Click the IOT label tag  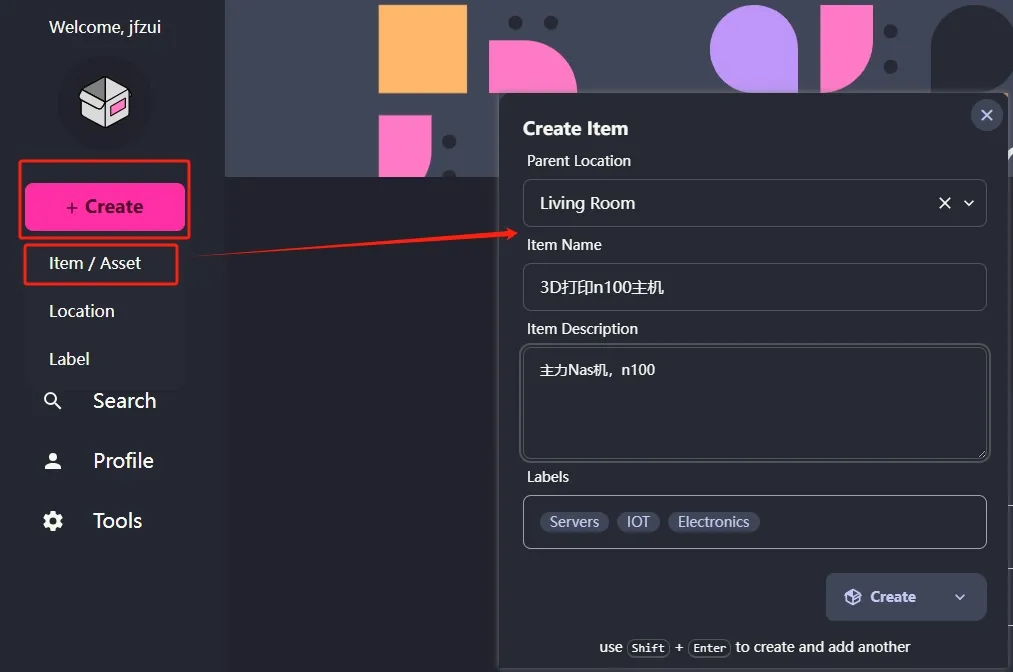tap(638, 522)
